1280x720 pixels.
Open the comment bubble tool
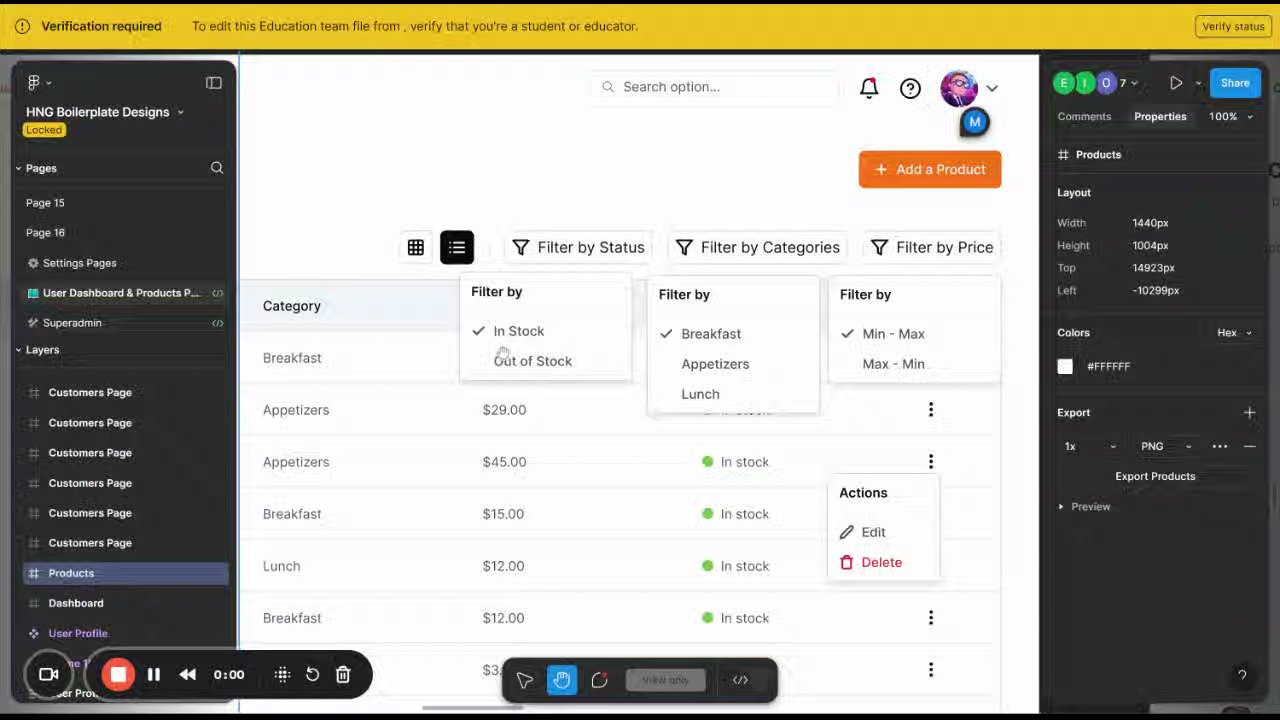[599, 680]
